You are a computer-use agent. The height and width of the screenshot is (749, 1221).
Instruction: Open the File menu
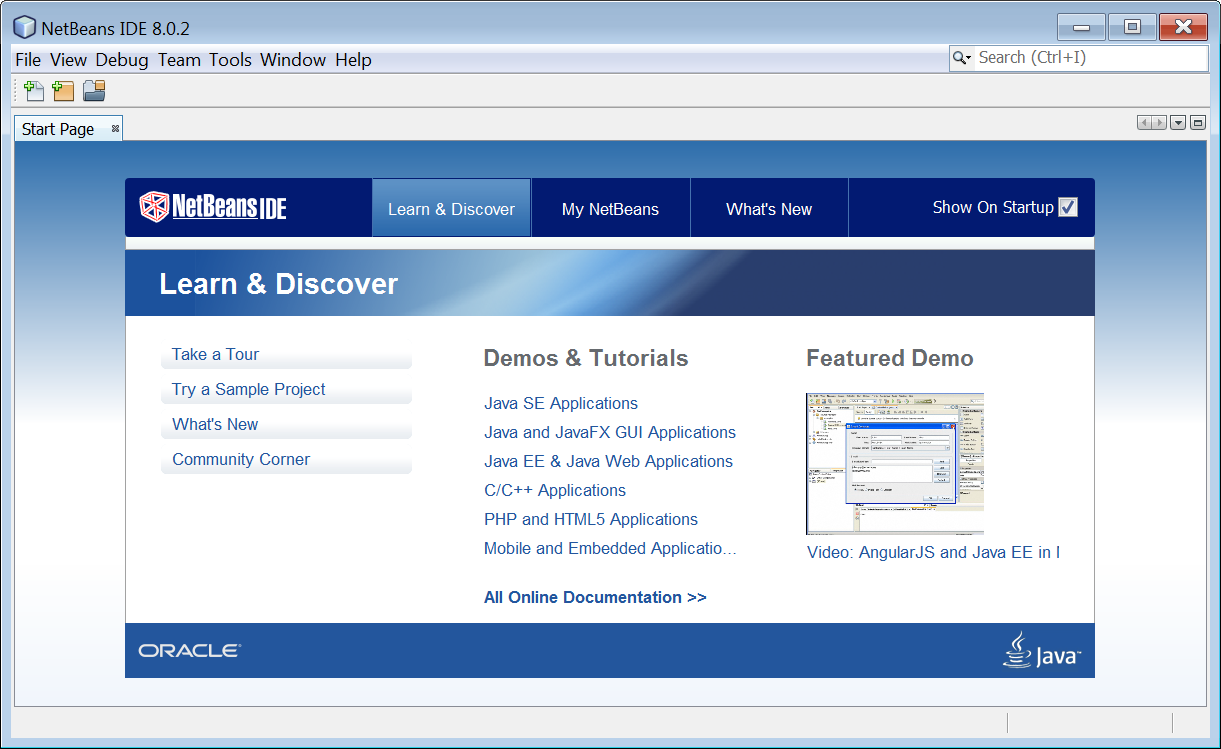28,60
